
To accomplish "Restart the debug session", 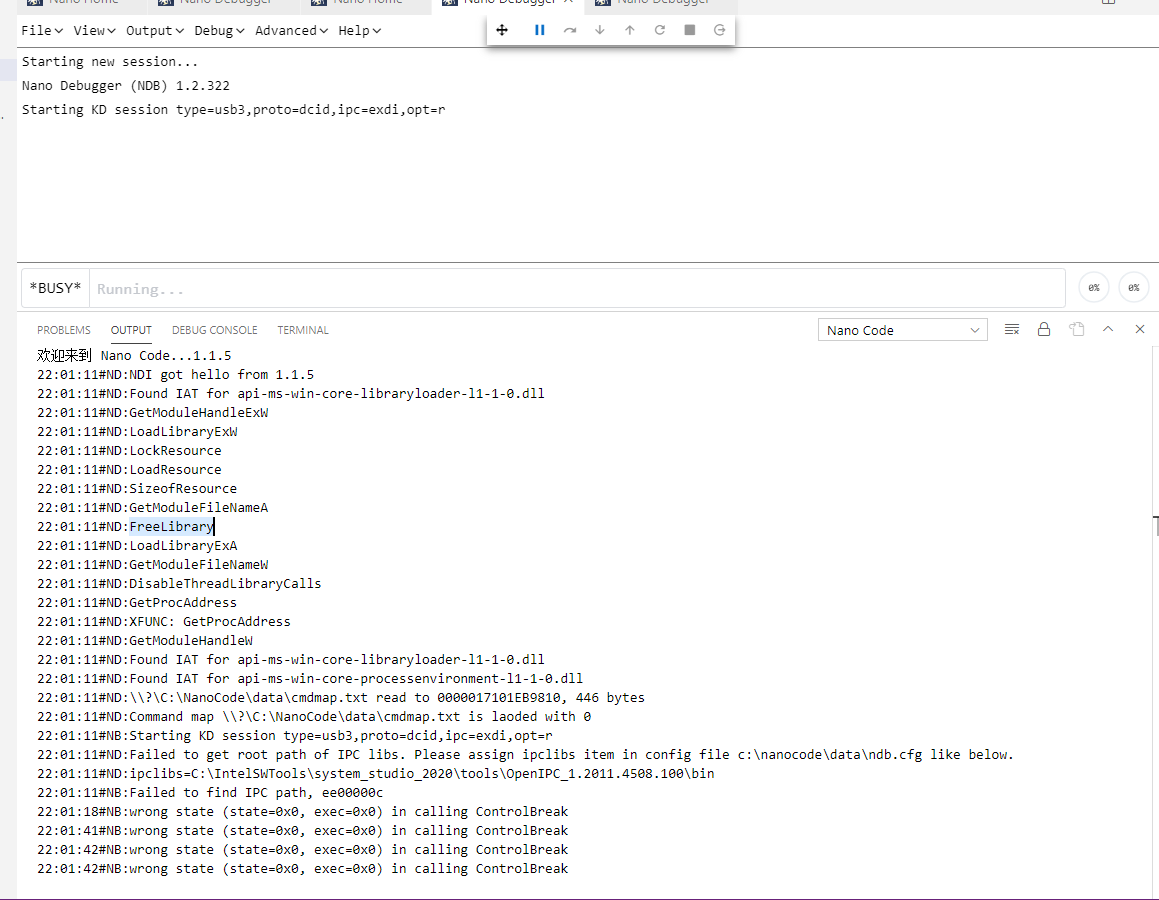I will pos(659,30).
